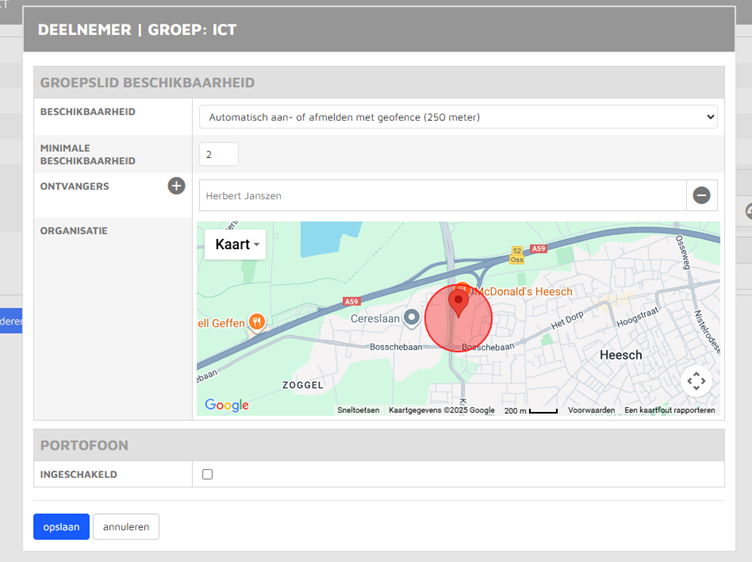Click the Herbert Janszen recipient field
The height and width of the screenshot is (562, 752).
(443, 195)
